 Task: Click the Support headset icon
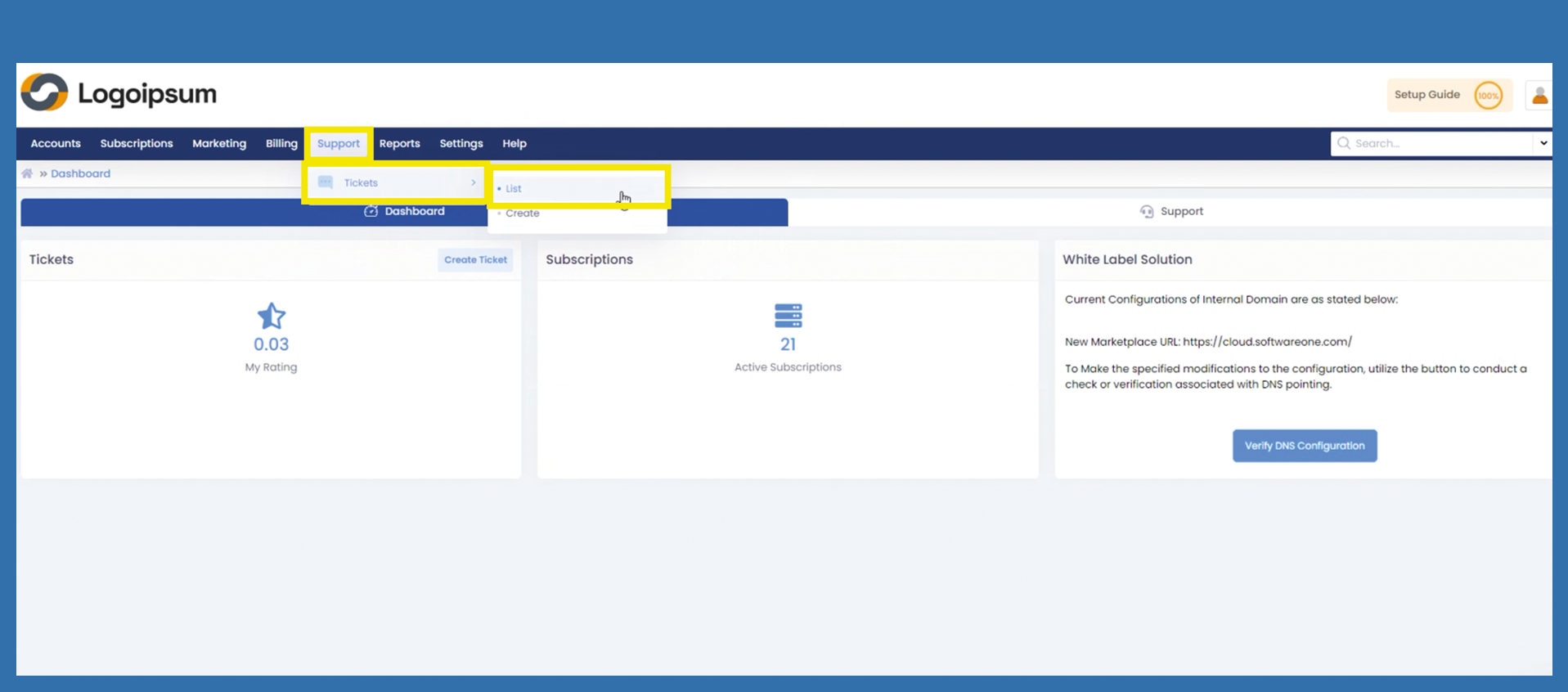pyautogui.click(x=1147, y=211)
